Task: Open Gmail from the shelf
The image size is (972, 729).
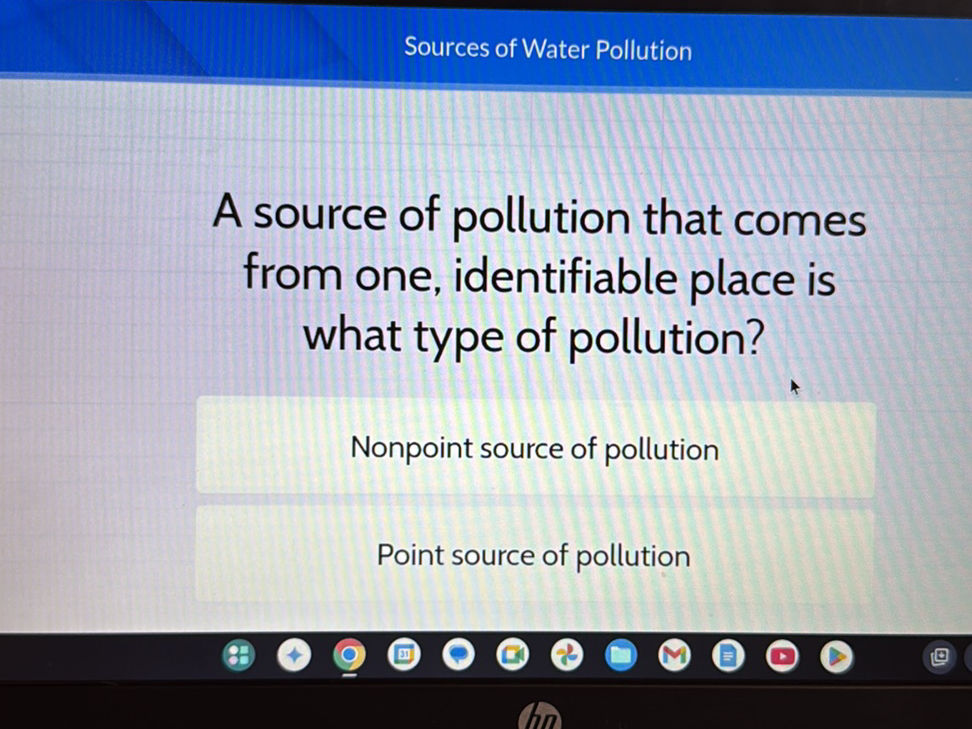Action: (x=675, y=657)
